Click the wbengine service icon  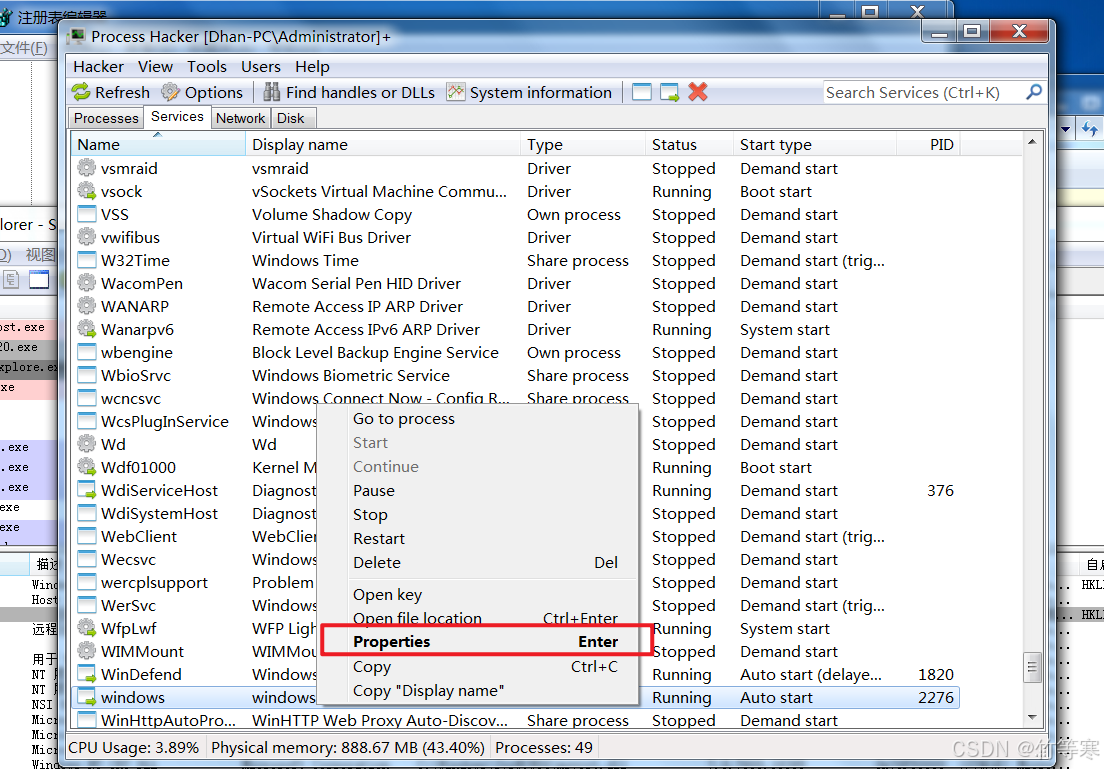pos(87,352)
